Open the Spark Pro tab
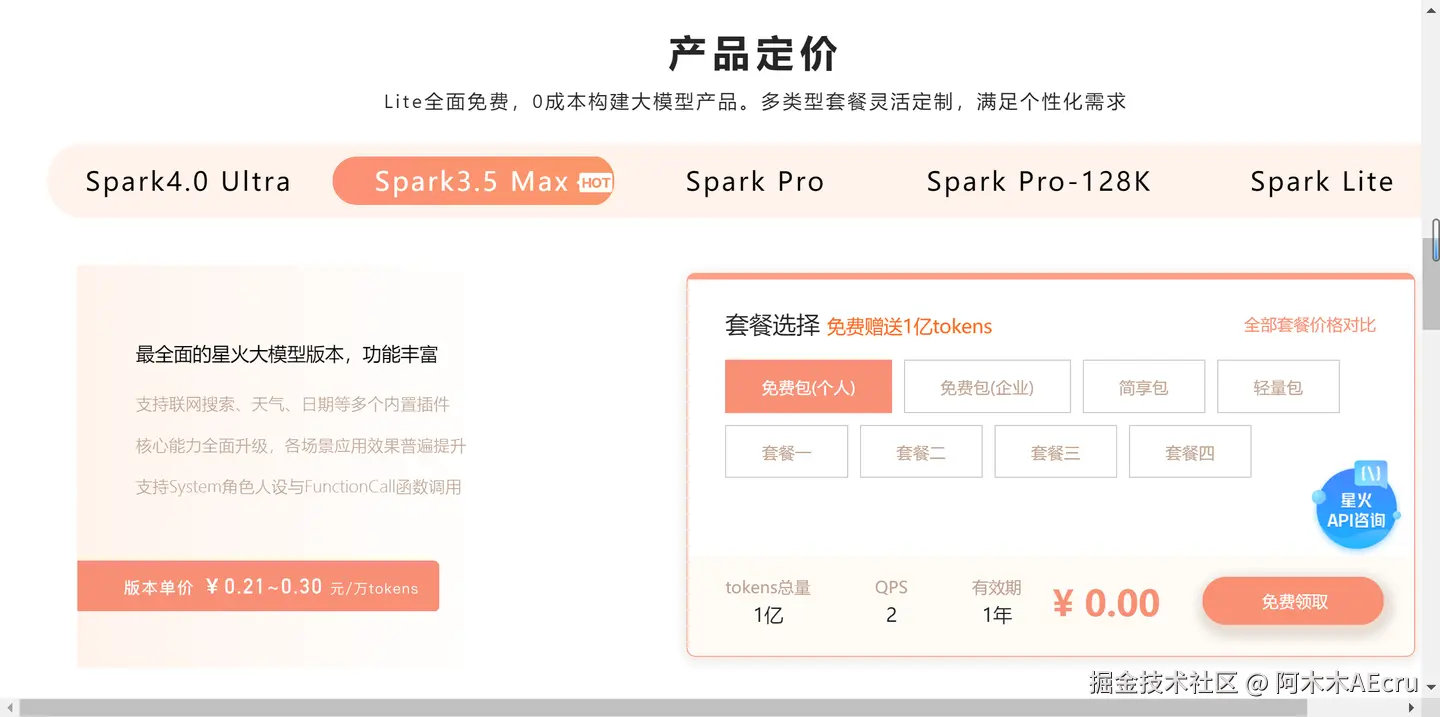Screen dimensions: 1440x717 tap(755, 181)
